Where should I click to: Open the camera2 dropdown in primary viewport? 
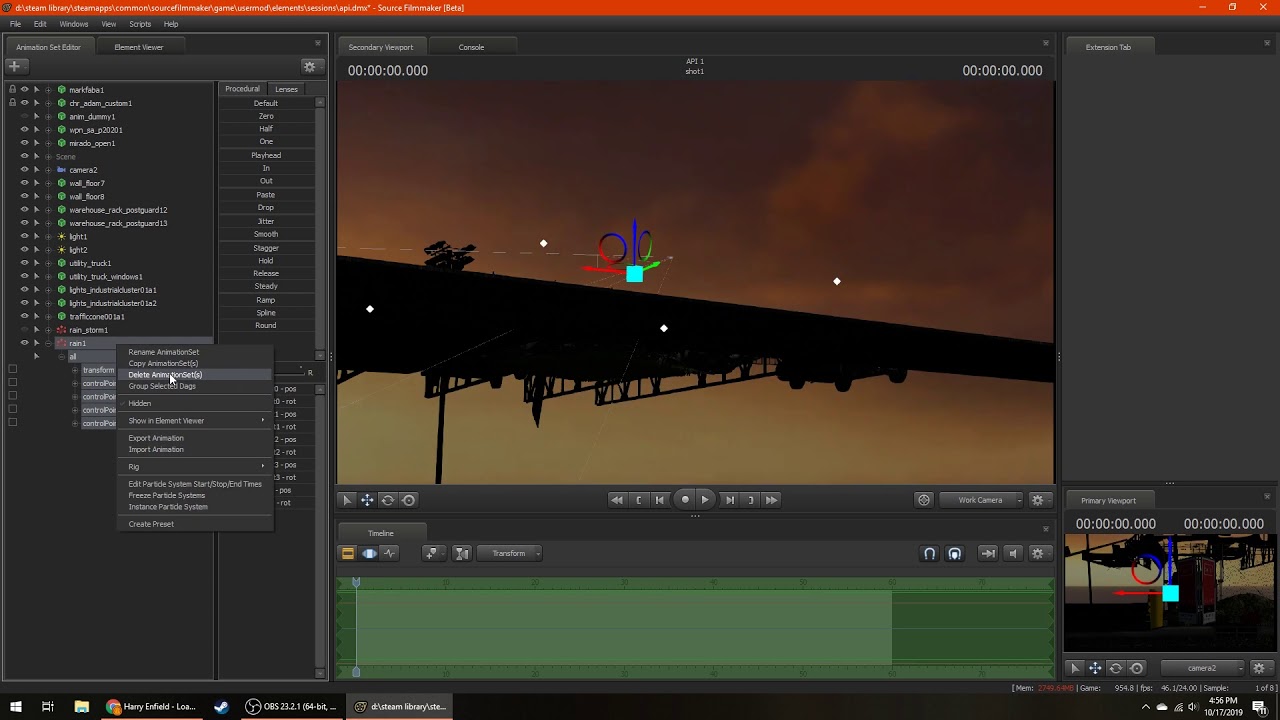click(1204, 668)
